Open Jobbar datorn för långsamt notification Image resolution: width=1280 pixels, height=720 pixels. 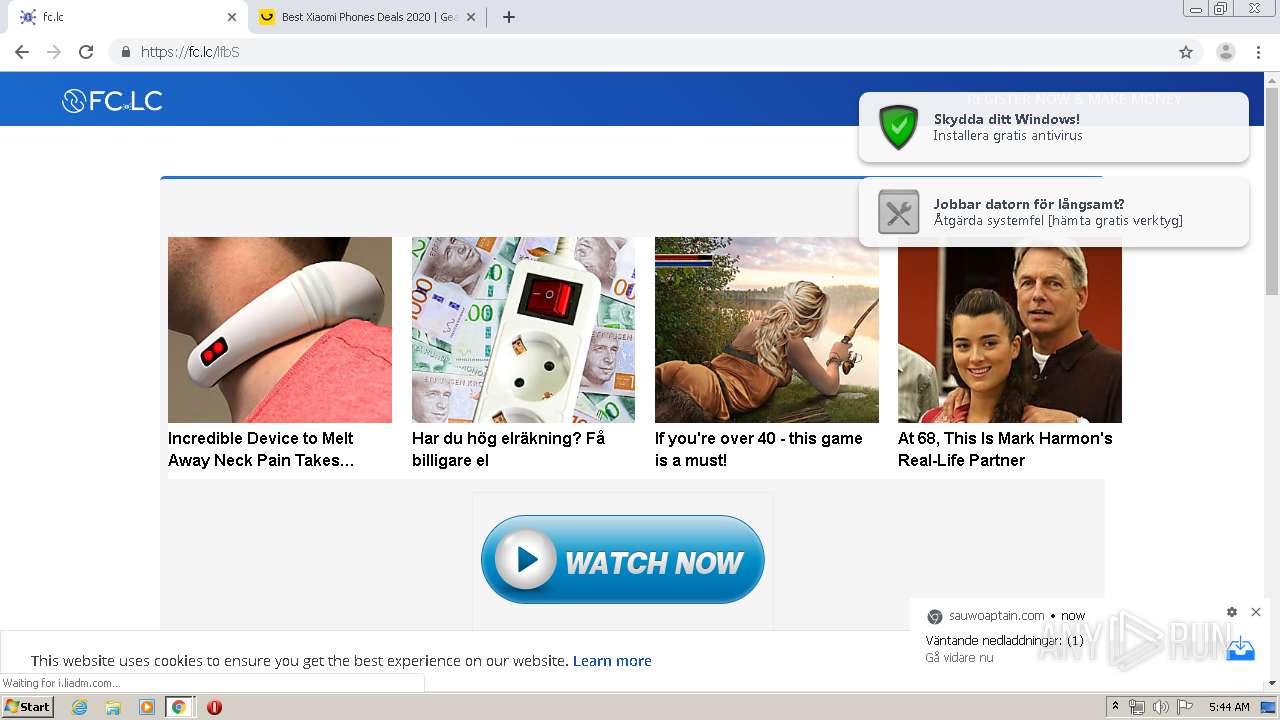1053,212
